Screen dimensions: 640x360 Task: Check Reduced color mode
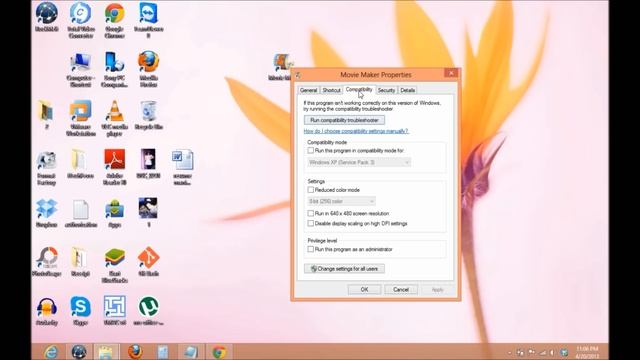tap(311, 190)
